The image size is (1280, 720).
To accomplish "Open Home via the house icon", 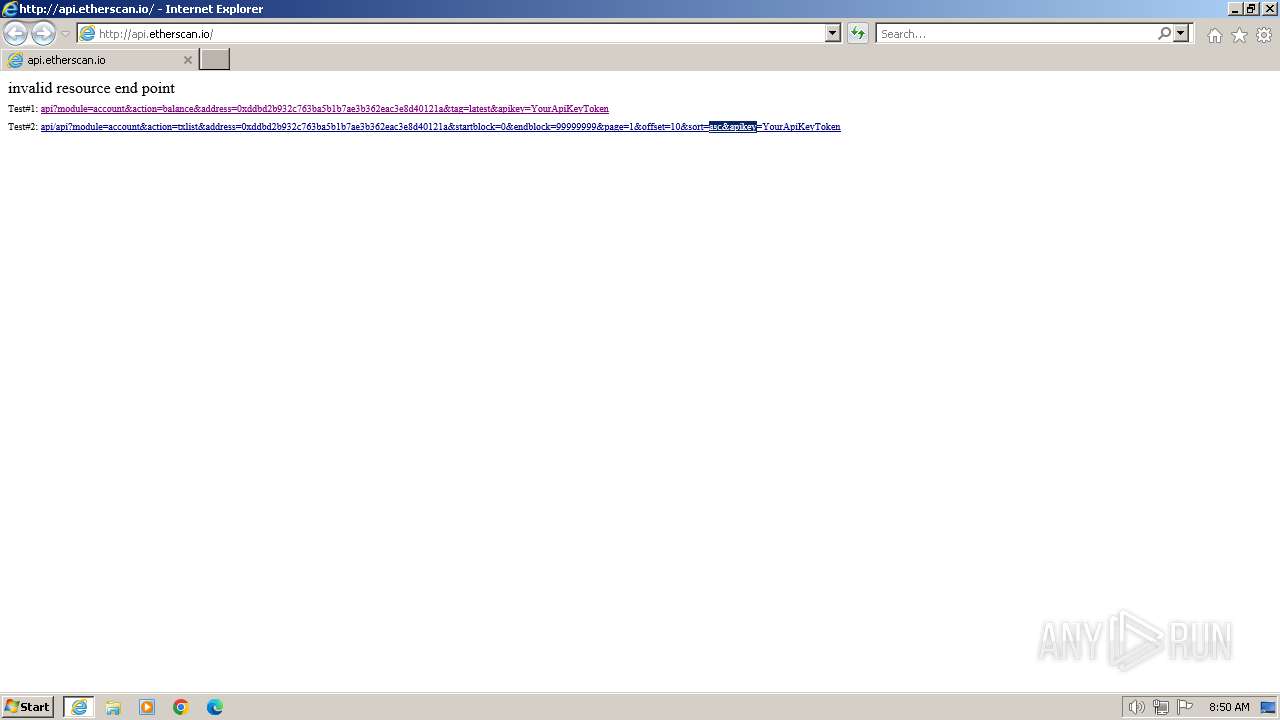I will coord(1214,35).
